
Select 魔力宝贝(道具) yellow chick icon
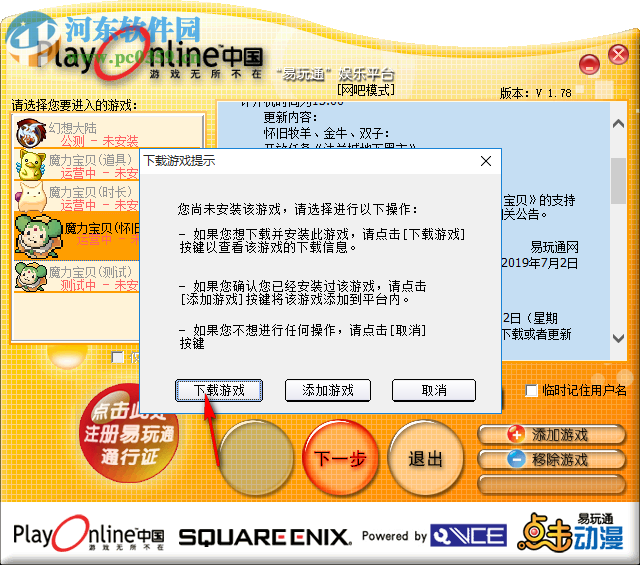[31, 165]
